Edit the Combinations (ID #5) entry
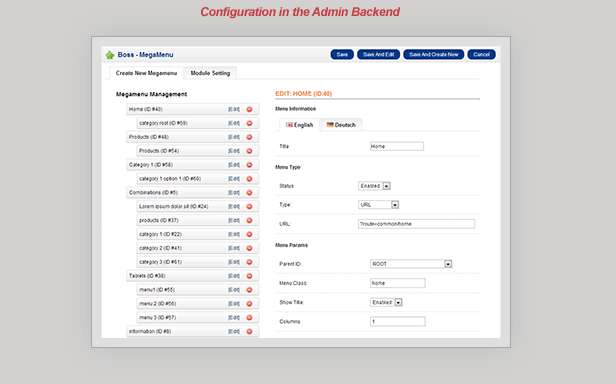Image resolution: width=616 pixels, height=384 pixels. tap(234, 193)
